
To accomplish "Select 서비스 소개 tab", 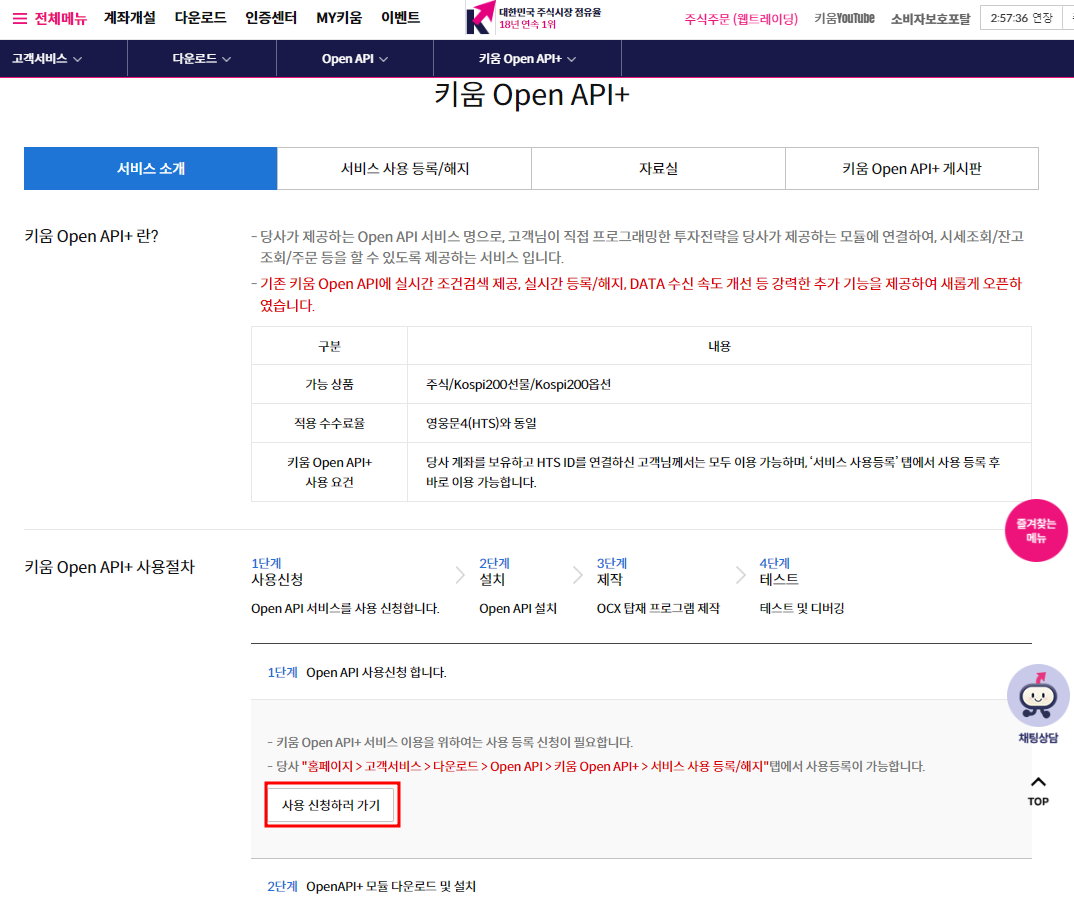I will 151,169.
